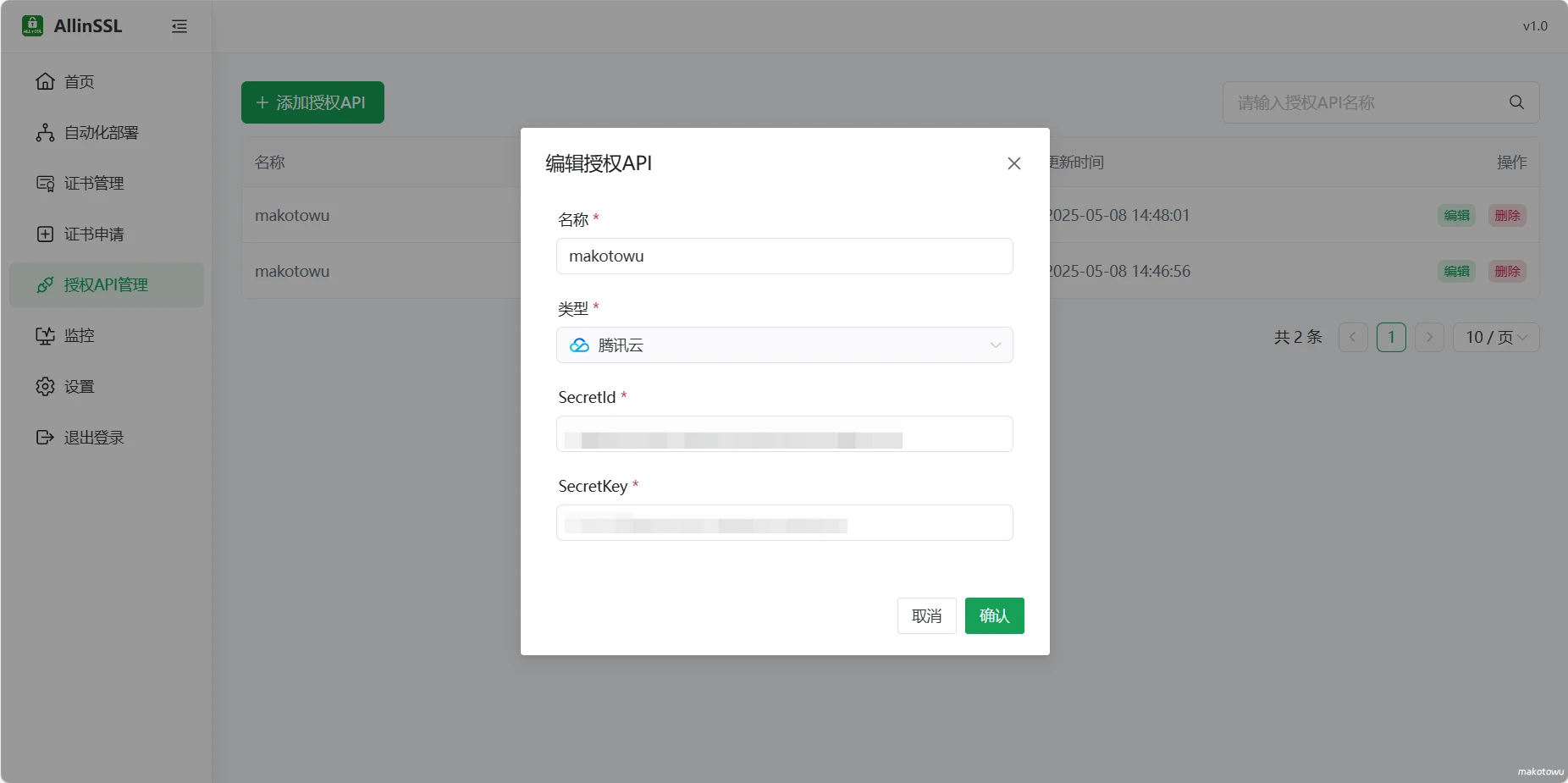Click the gear icon beside 设置
This screenshot has height=783, width=1568.
click(45, 386)
